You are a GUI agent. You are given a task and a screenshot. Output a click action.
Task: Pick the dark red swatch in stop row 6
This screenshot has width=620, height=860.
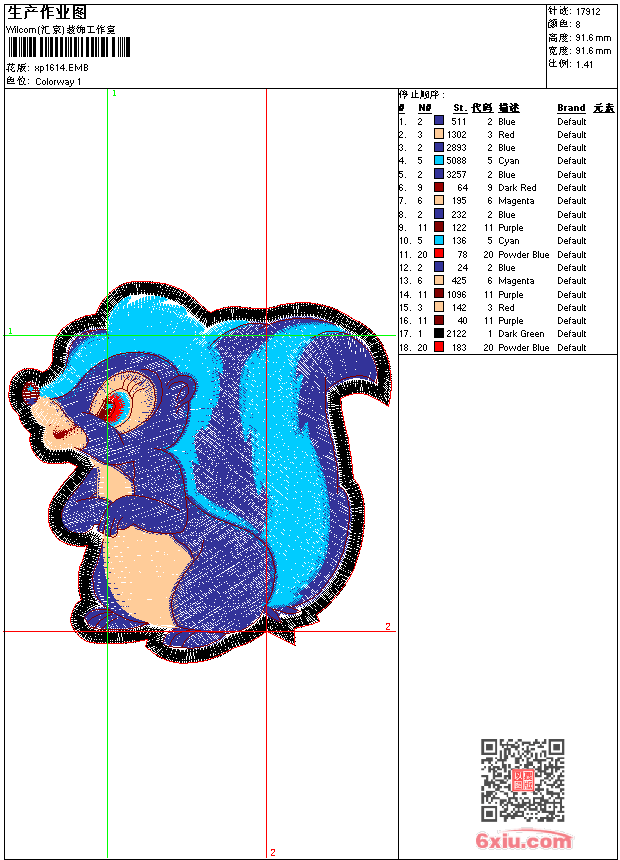439,187
